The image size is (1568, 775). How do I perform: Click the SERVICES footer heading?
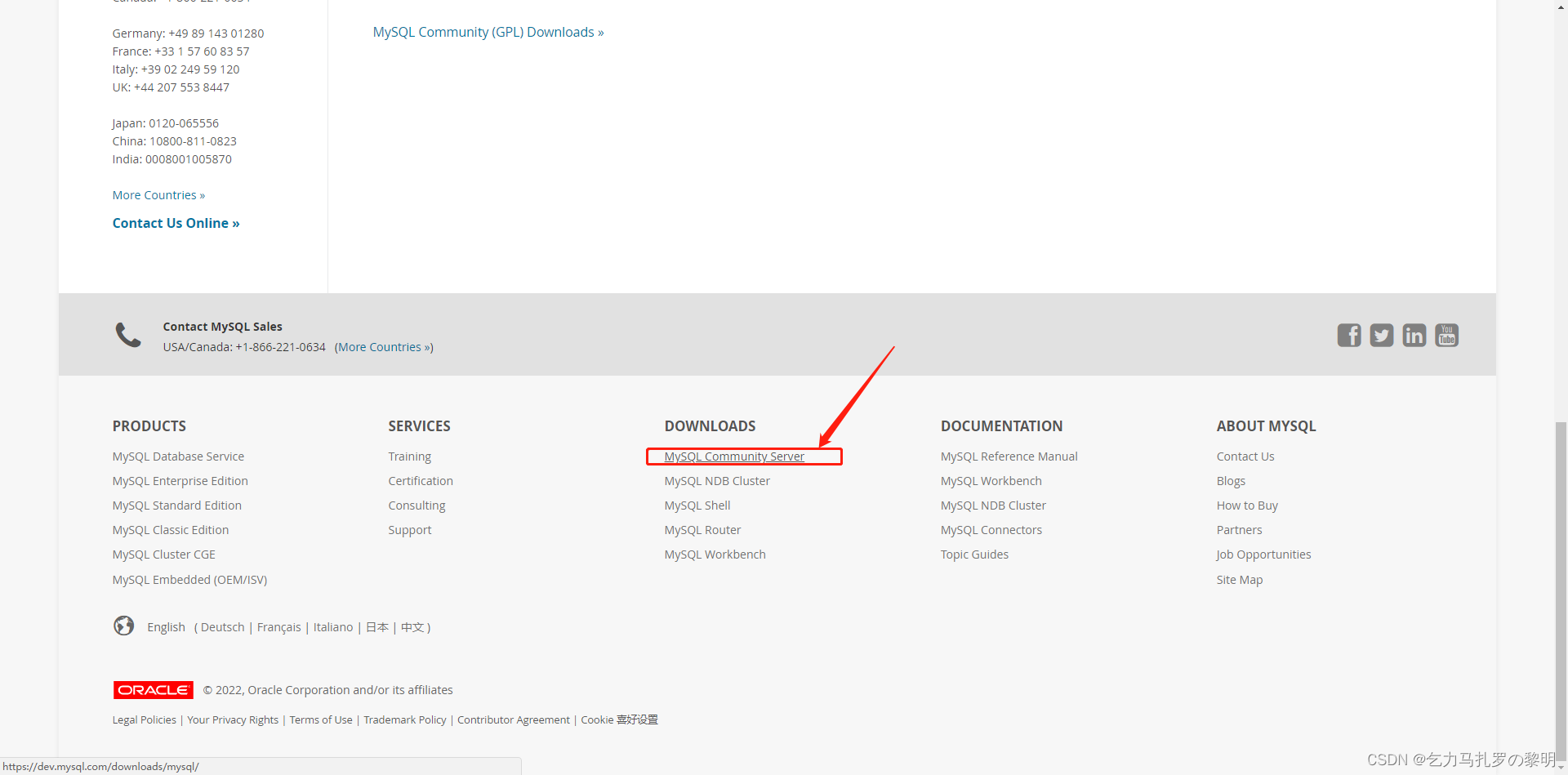pyautogui.click(x=420, y=426)
